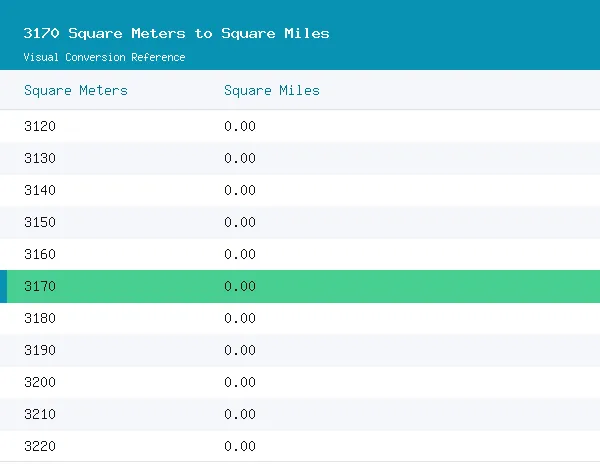Click the 3190 cell
Screen dimensions: 600x466
(40, 350)
